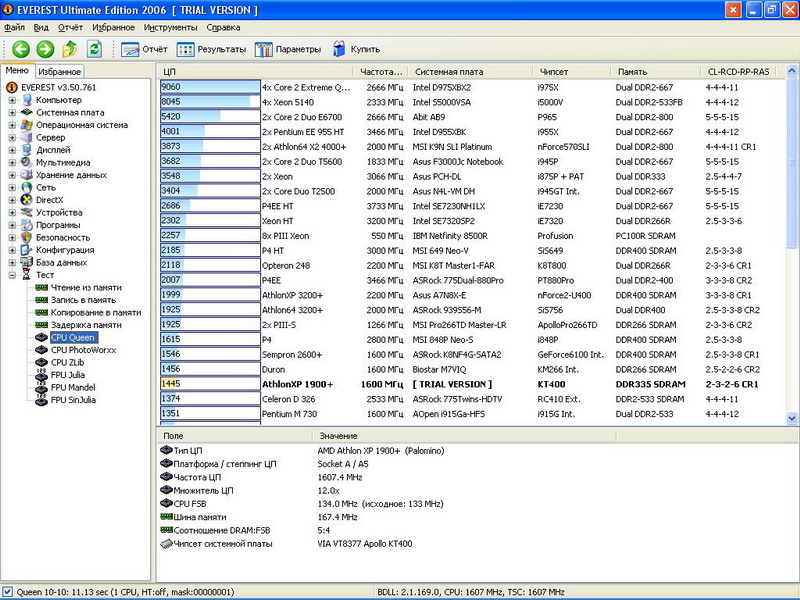800x600 pixels.
Task: Click the Операционная система icon
Action: [x=27, y=125]
